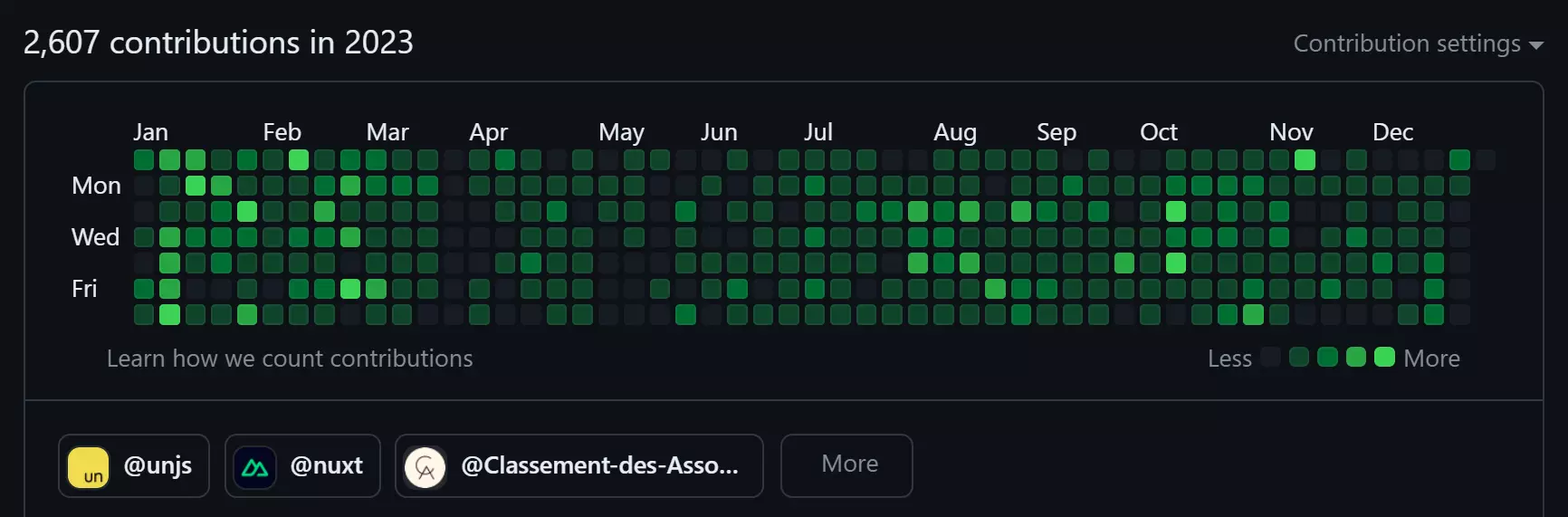Open the @unjs organization link
The image size is (1568, 517).
pos(134,465)
